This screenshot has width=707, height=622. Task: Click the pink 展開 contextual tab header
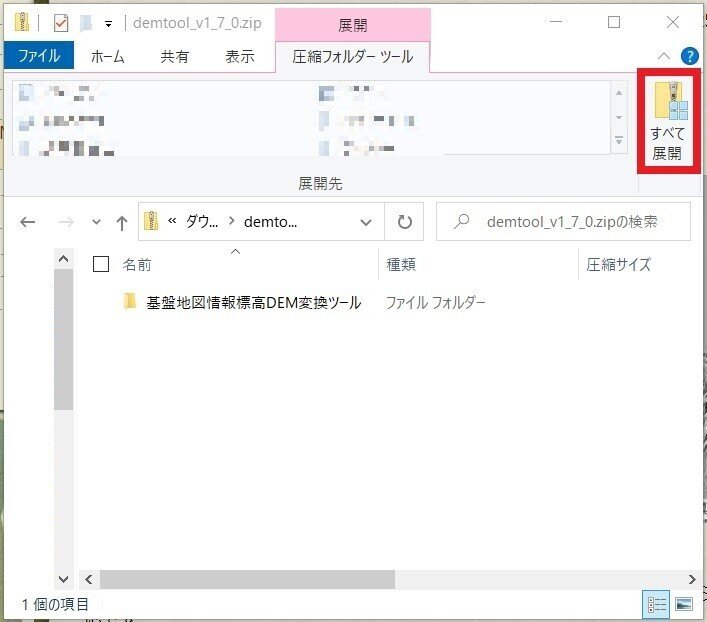tap(352, 25)
